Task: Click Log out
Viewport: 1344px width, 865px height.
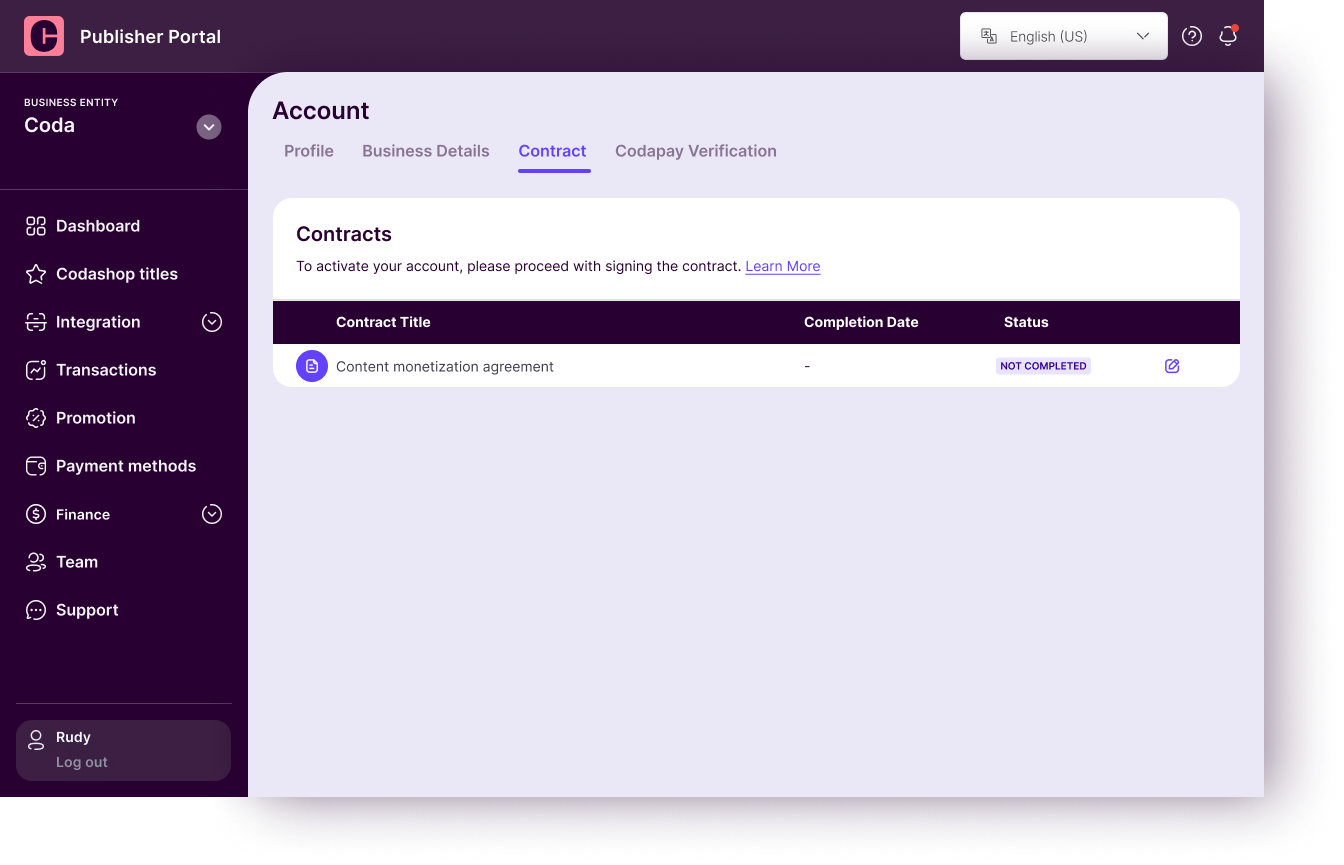Action: point(82,762)
